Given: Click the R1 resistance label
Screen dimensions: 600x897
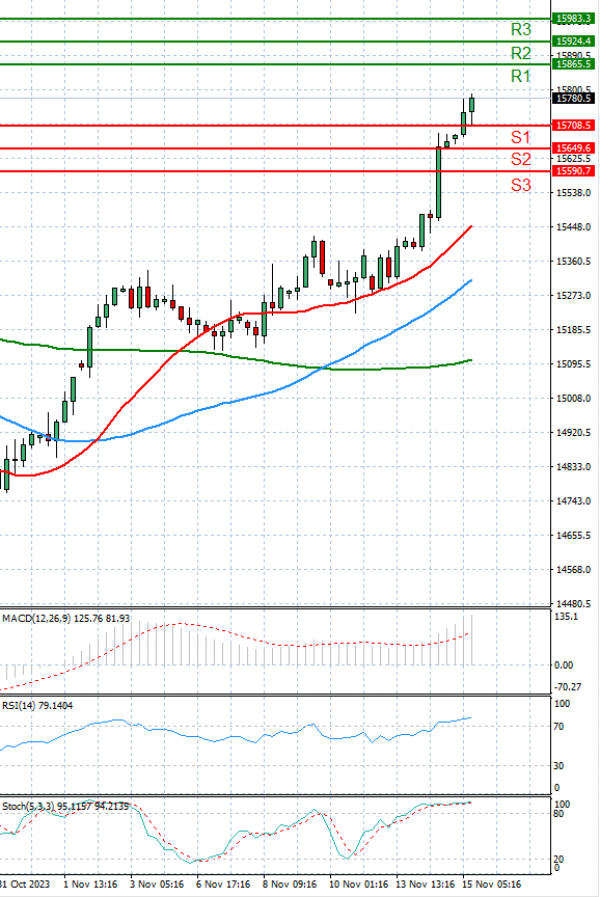Looking at the screenshot, I should coord(520,76).
